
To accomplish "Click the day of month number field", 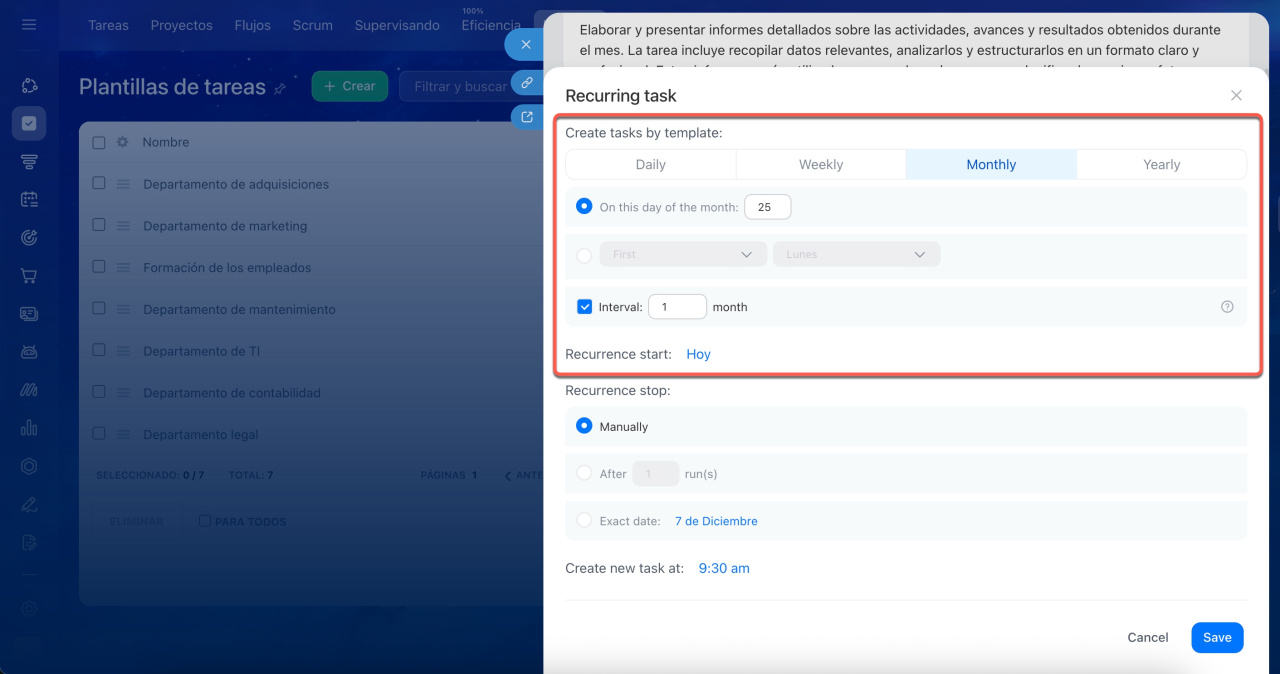I will [767, 207].
